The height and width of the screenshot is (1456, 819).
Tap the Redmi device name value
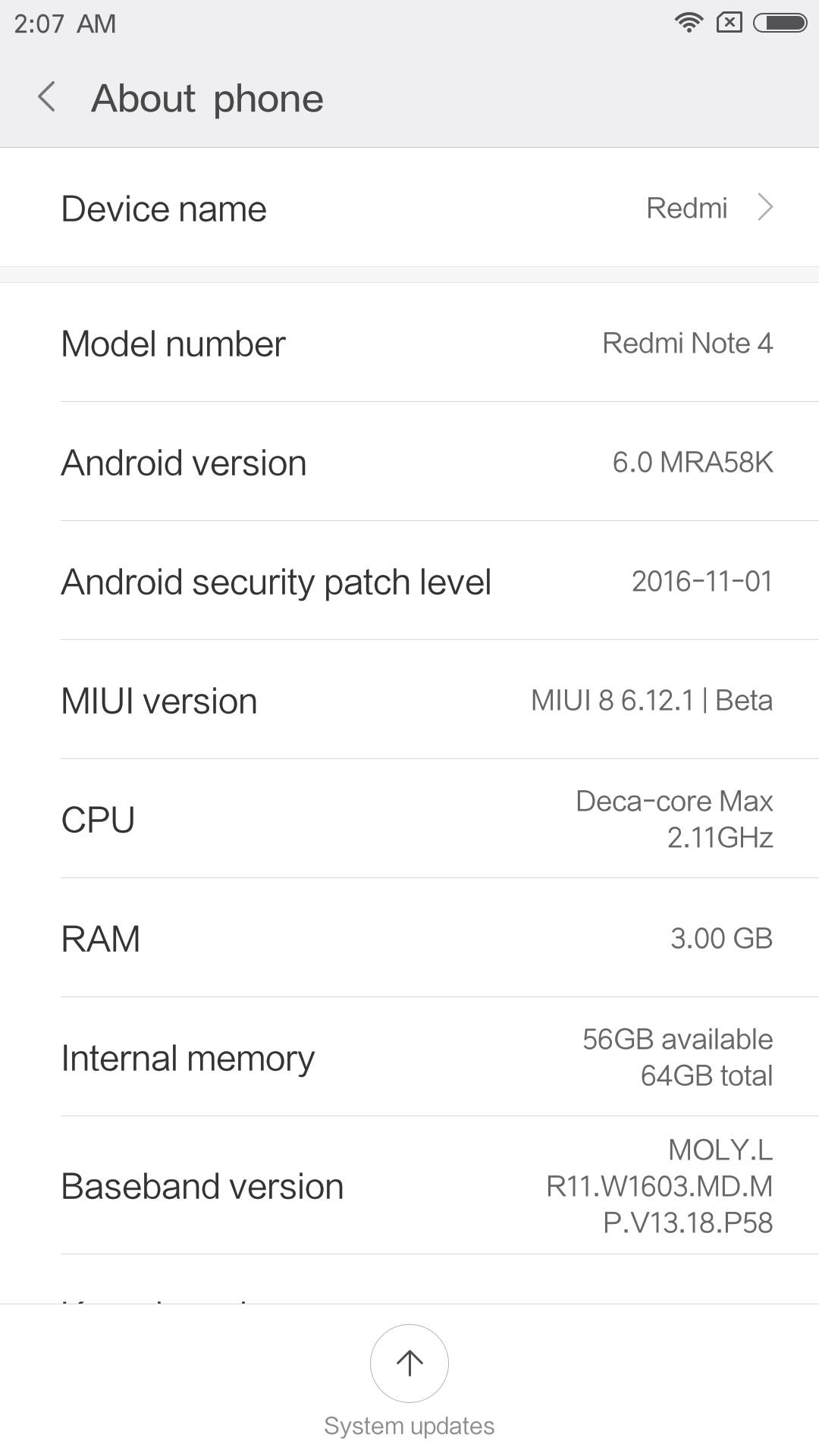686,208
